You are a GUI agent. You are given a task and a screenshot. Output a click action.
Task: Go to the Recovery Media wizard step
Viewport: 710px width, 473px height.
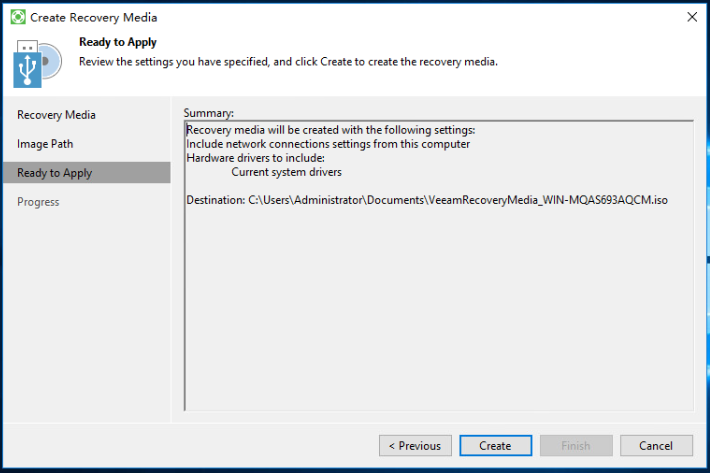[x=56, y=115]
